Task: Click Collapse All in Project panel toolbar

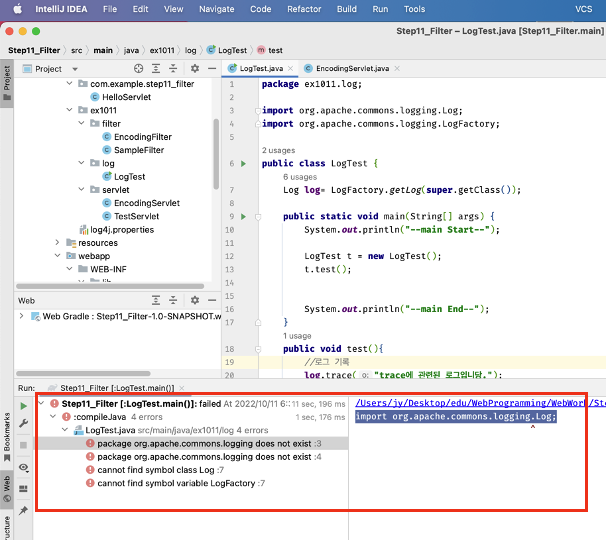Action: point(173,69)
